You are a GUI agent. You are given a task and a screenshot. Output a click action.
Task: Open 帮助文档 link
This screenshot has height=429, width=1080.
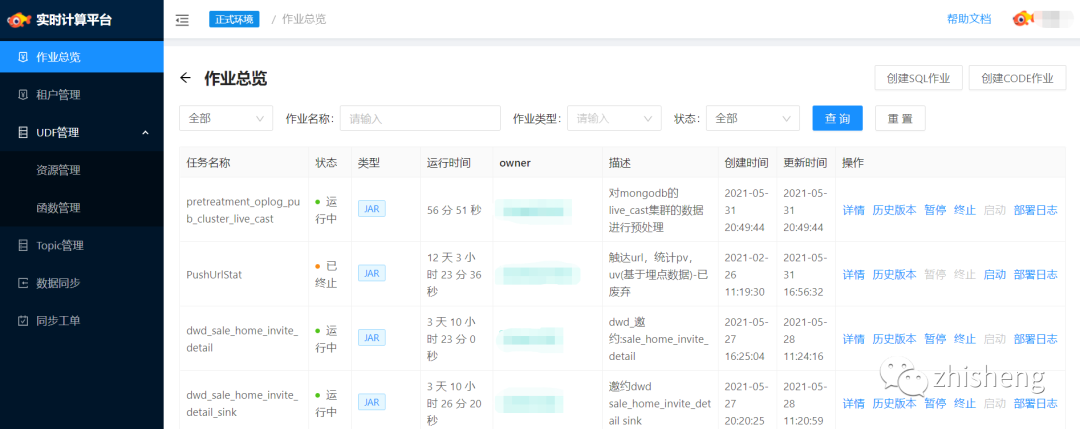[x=969, y=19]
